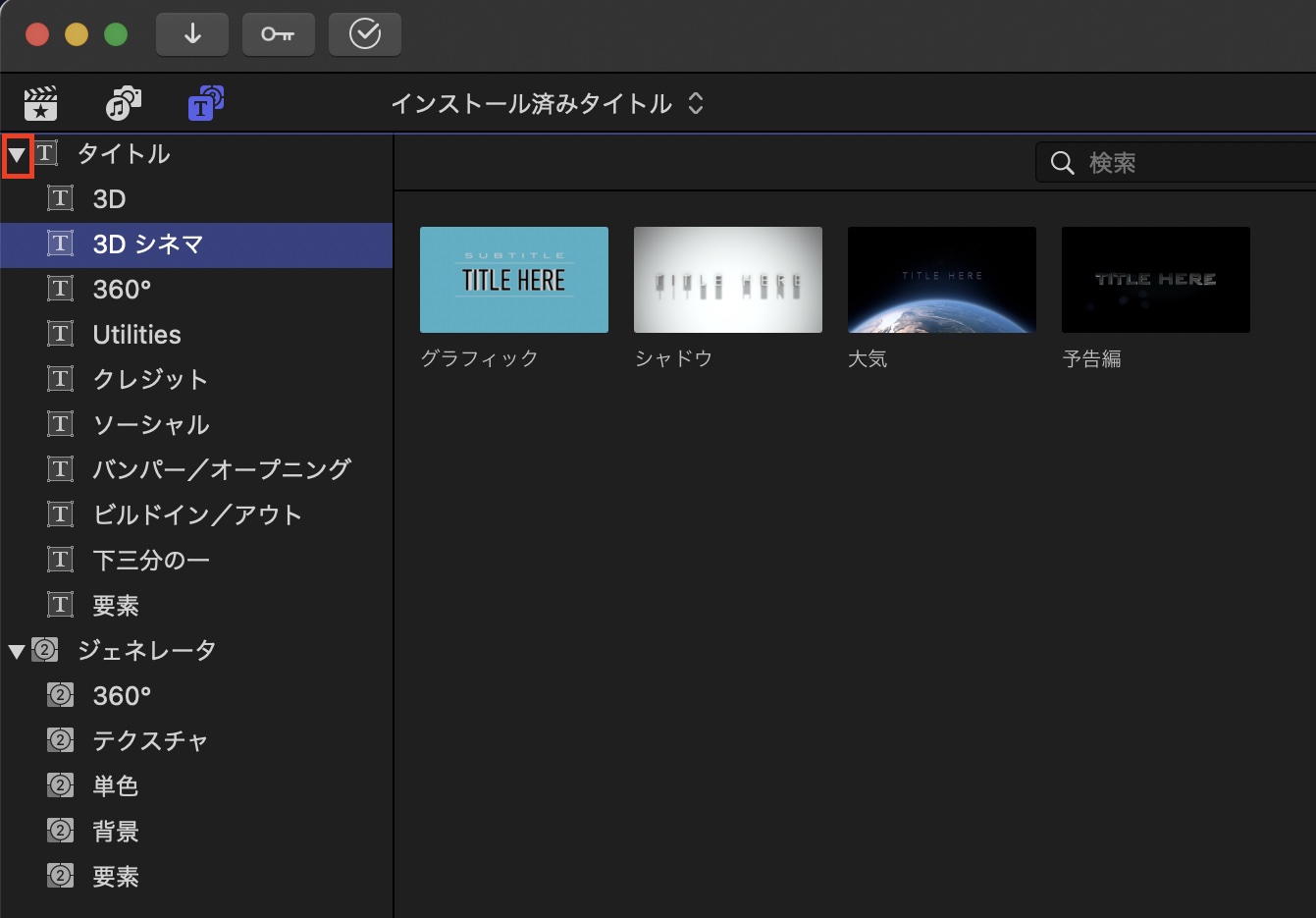This screenshot has height=918, width=1316.
Task: Open the インストール済みタイトル popup menu
Action: tap(547, 104)
